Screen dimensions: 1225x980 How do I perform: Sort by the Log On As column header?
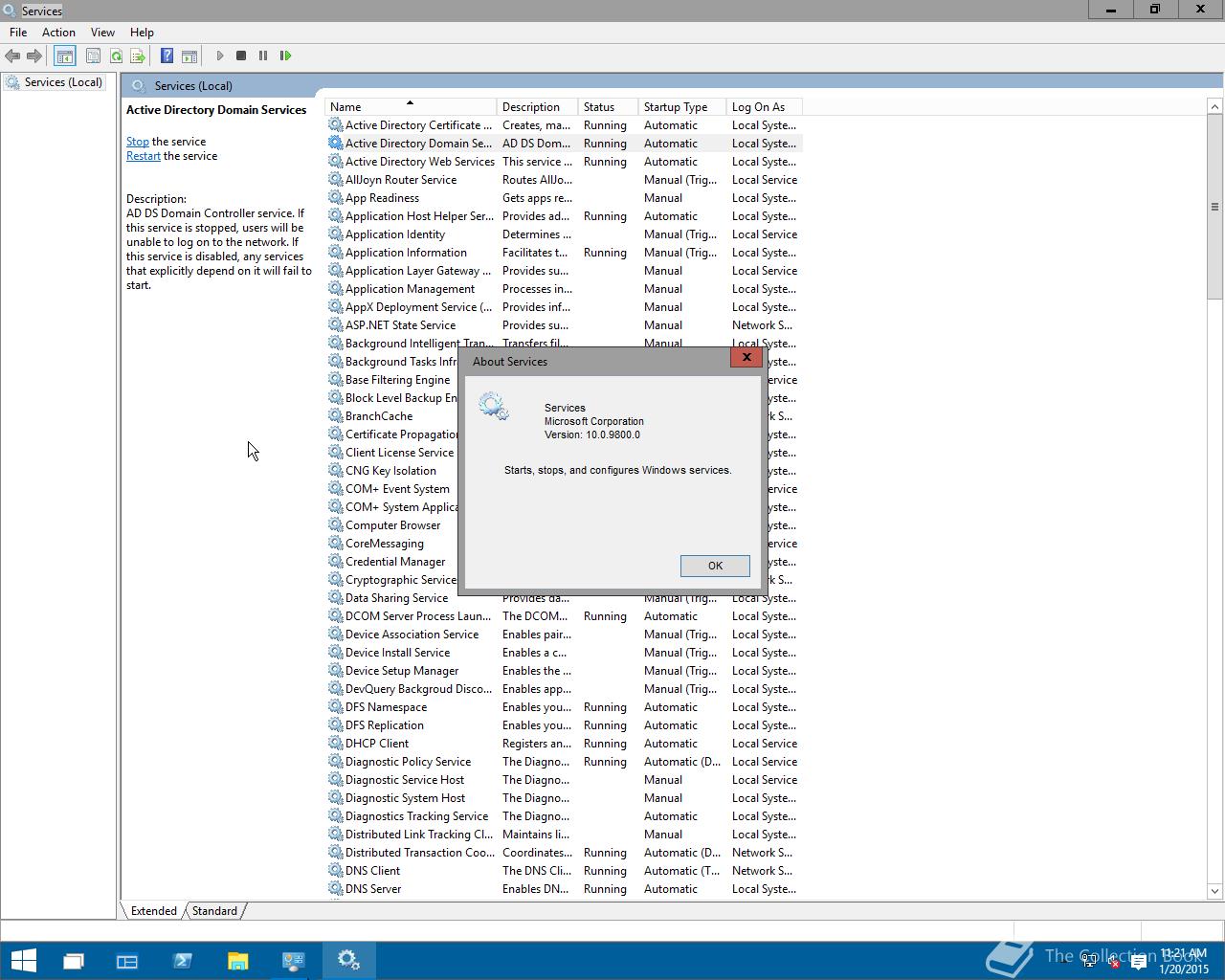[x=764, y=106]
